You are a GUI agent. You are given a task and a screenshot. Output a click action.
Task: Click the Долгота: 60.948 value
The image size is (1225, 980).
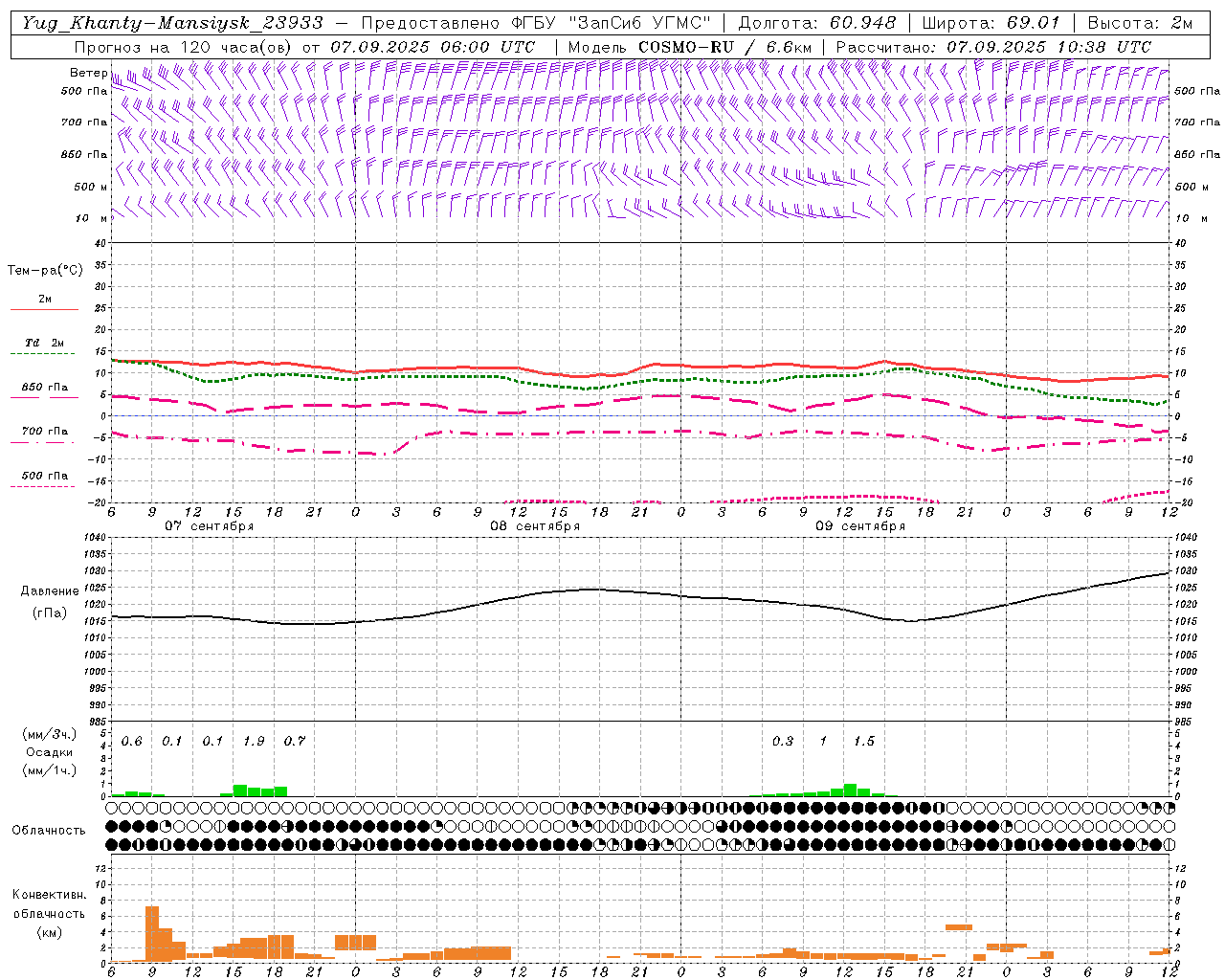click(817, 23)
